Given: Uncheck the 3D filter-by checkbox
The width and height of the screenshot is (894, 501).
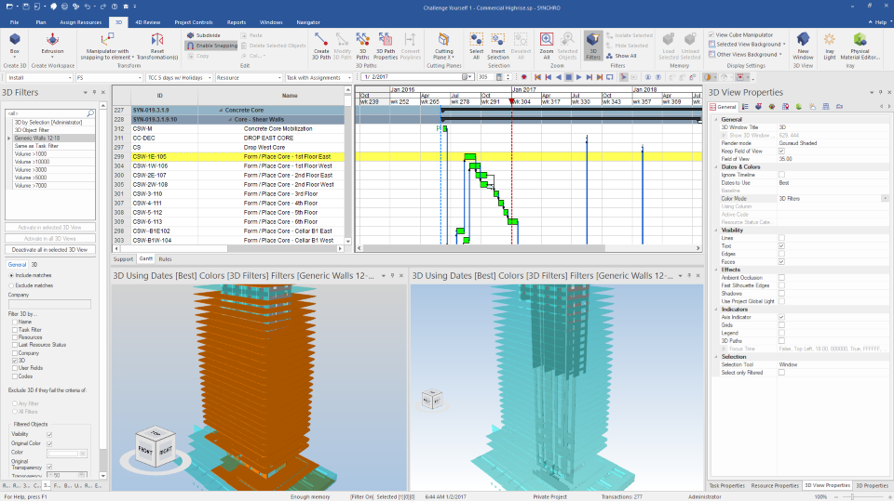Looking at the screenshot, I should (x=15, y=360).
